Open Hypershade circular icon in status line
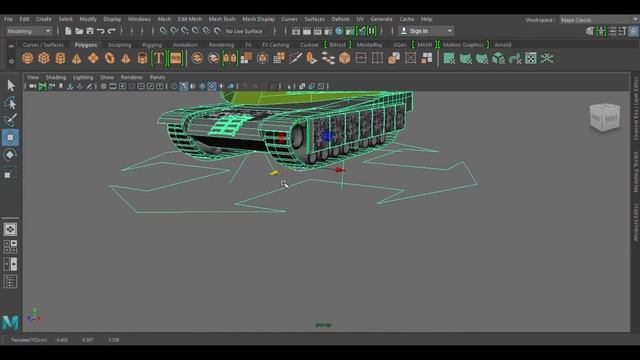Image resolution: width=640 pixels, height=360 pixels. click(x=339, y=31)
